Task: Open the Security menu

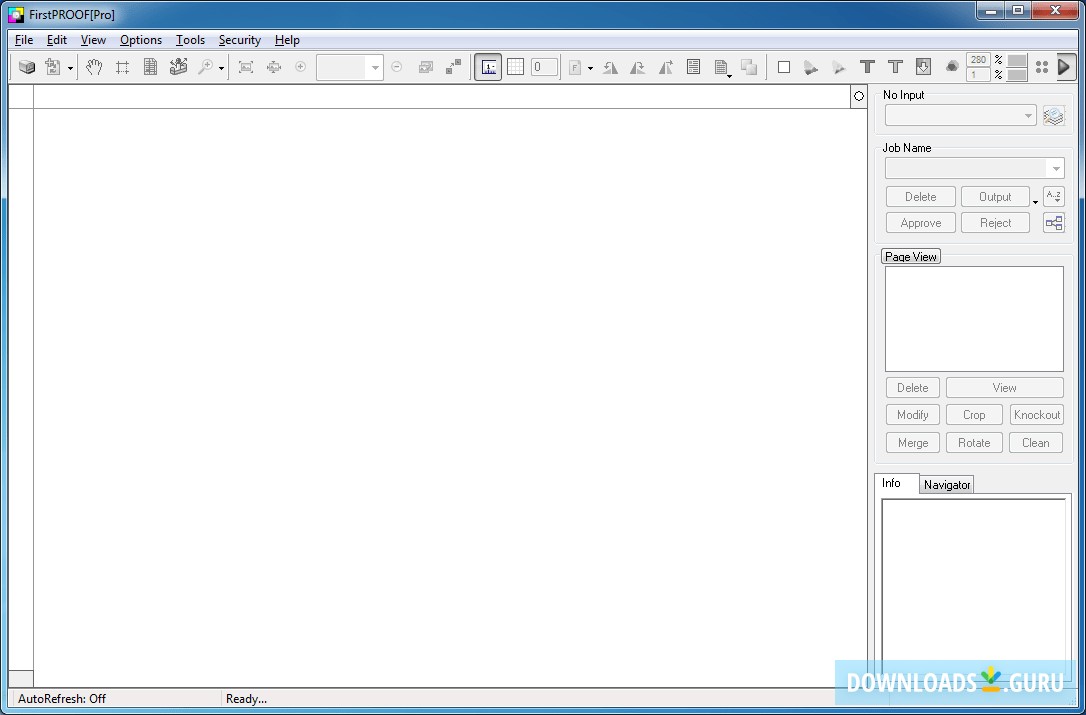Action: [240, 40]
